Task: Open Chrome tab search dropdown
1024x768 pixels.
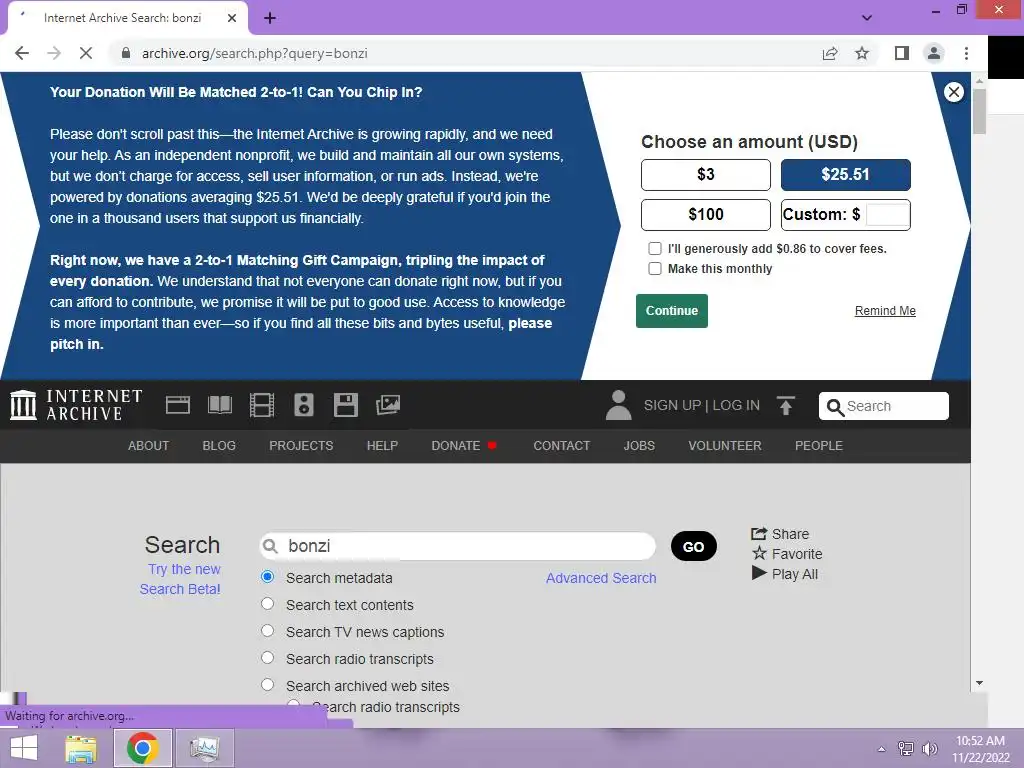Action: pos(867,18)
